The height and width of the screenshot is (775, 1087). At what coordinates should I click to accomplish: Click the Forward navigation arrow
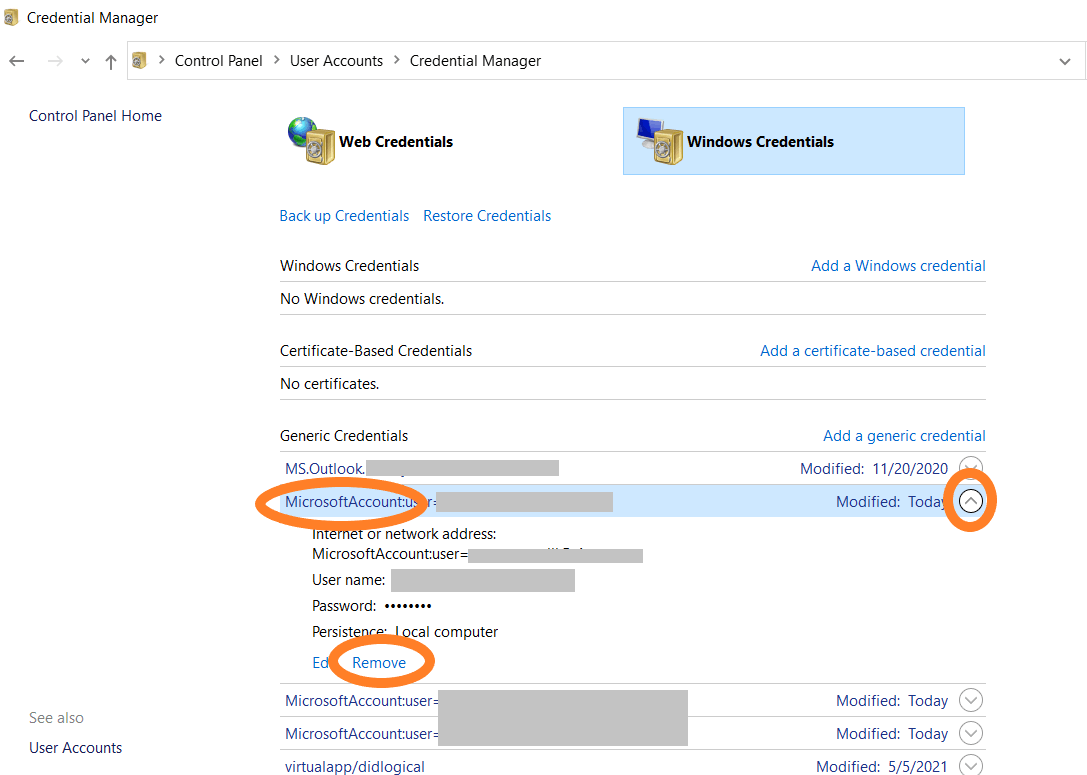[x=55, y=61]
